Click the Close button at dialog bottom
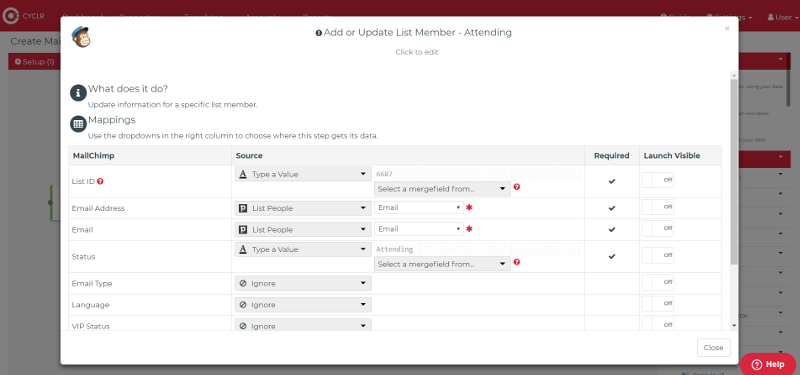 [713, 347]
